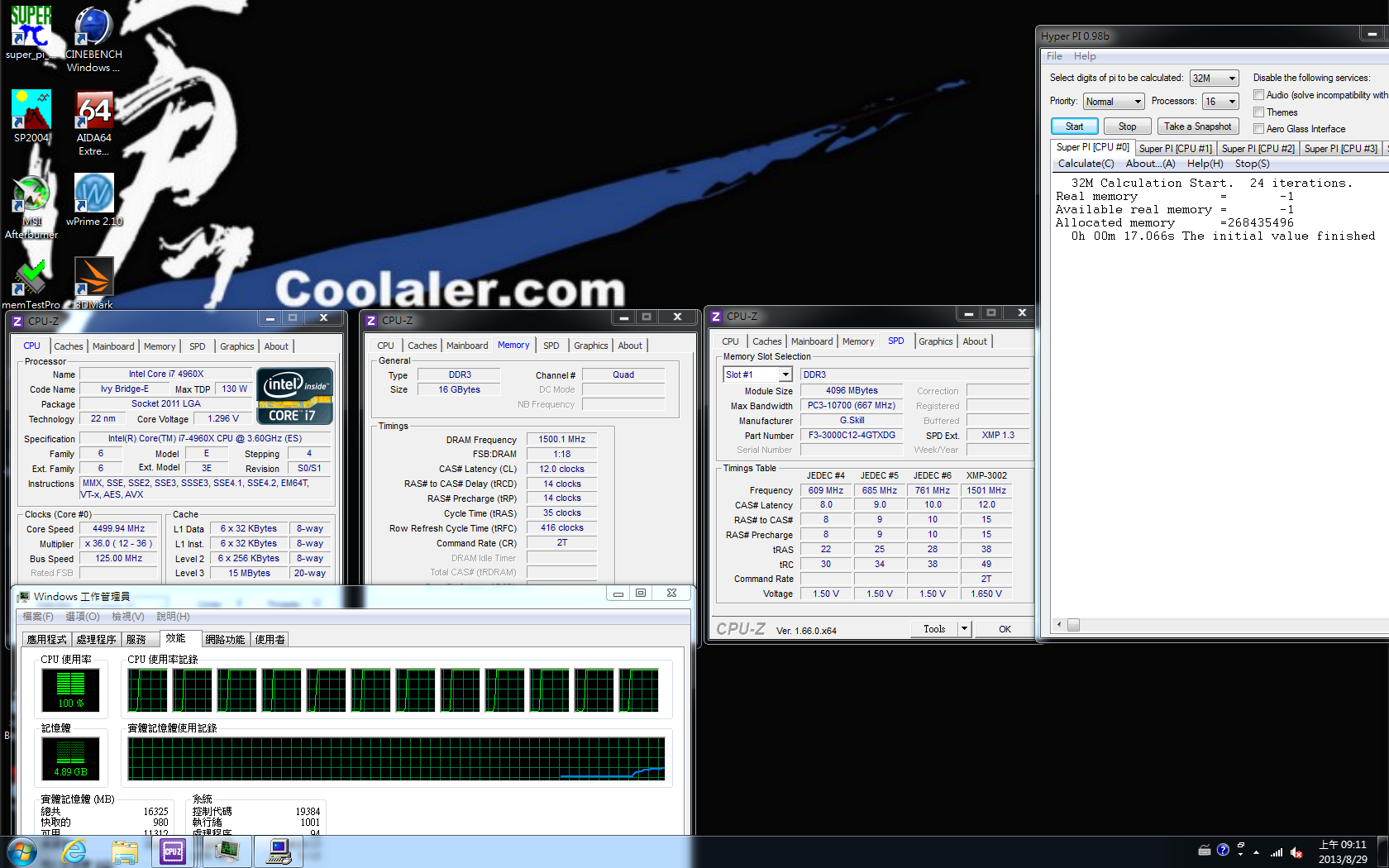
Task: Open File menu in Hyper PI
Action: [1054, 56]
